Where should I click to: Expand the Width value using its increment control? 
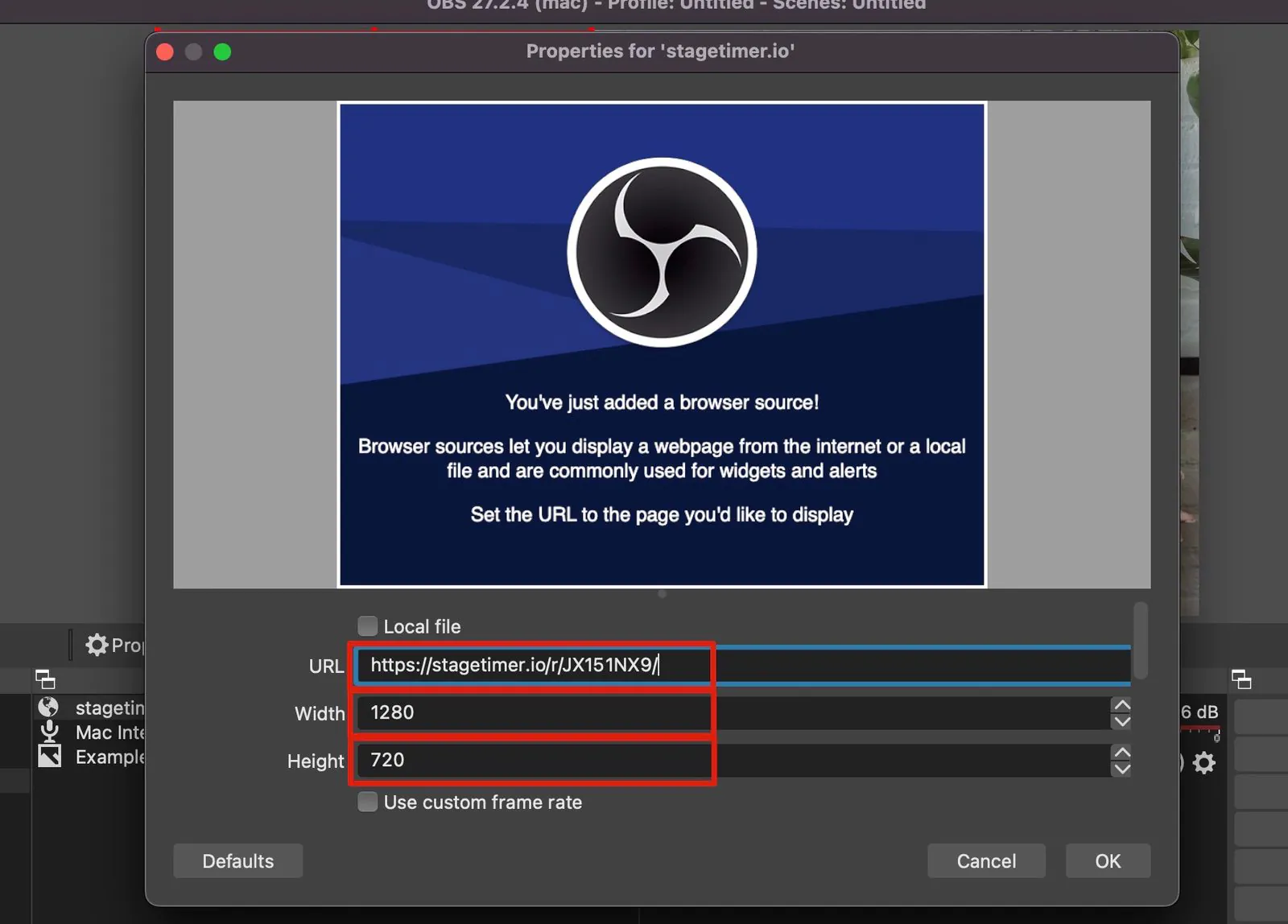tap(1122, 706)
